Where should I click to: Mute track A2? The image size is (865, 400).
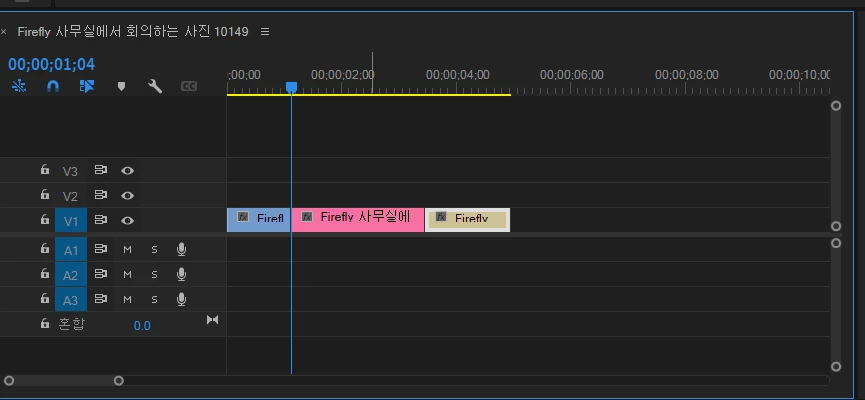tap(127, 274)
